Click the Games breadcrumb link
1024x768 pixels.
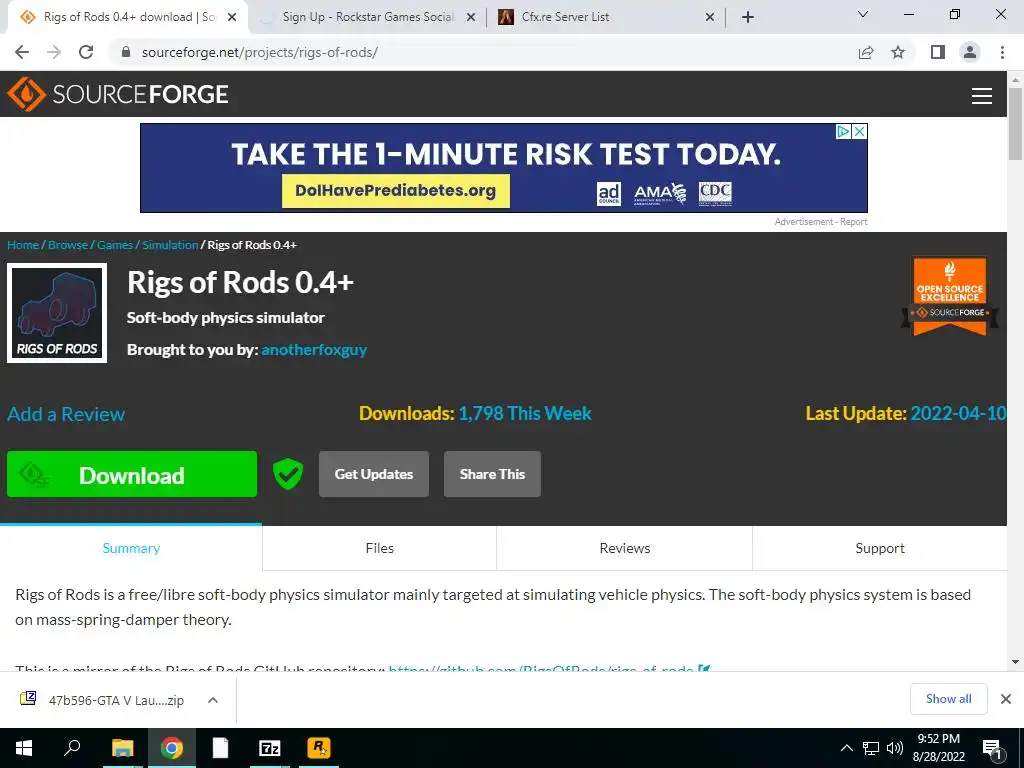[115, 245]
